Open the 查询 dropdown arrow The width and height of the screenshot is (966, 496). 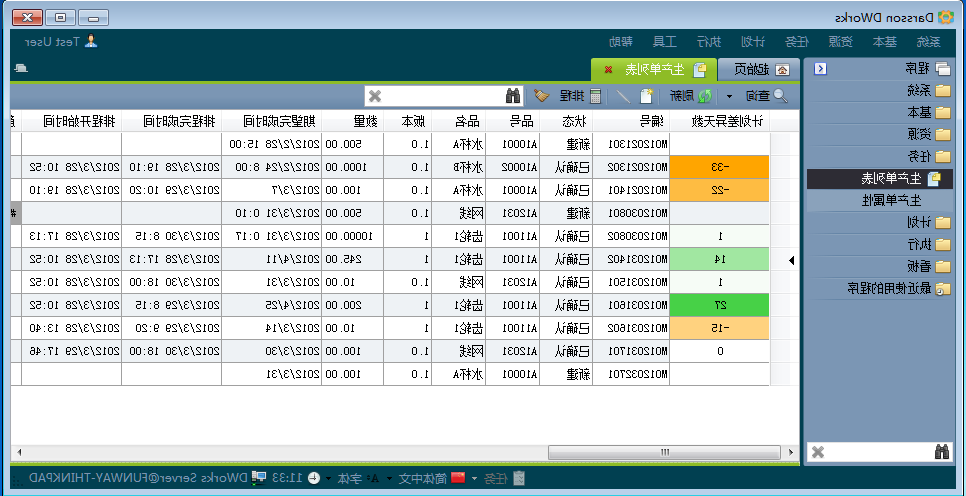(x=729, y=97)
